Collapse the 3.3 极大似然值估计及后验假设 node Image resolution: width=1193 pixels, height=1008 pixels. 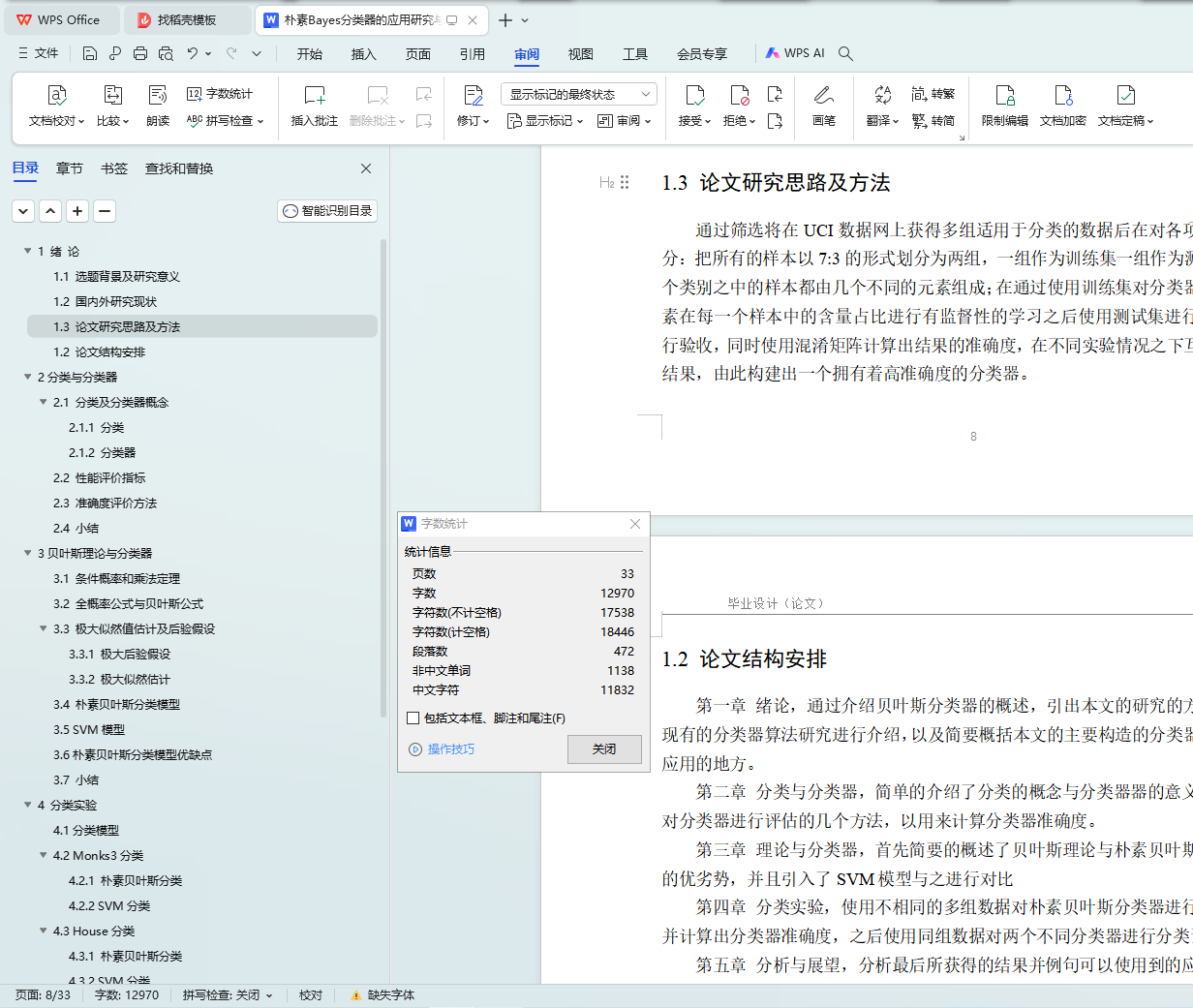(x=44, y=628)
